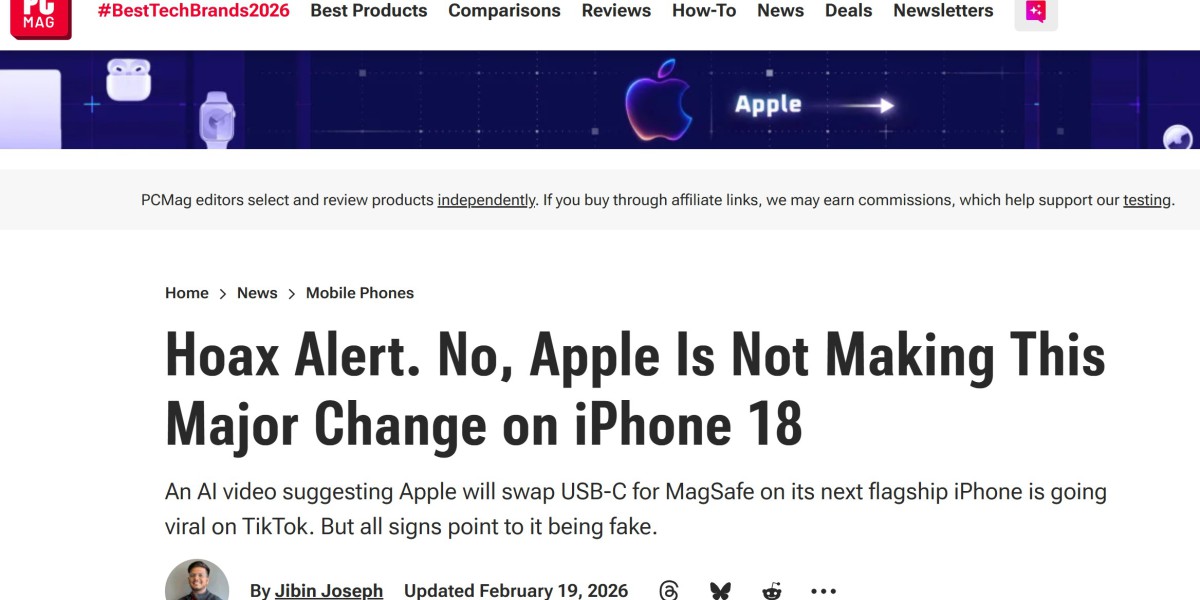Open the Newsletters page
The height and width of the screenshot is (600, 1200).
tap(942, 11)
